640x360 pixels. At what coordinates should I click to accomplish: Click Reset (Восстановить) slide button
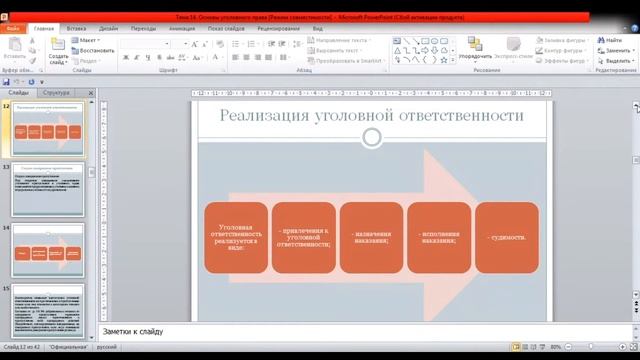pyautogui.click(x=93, y=51)
